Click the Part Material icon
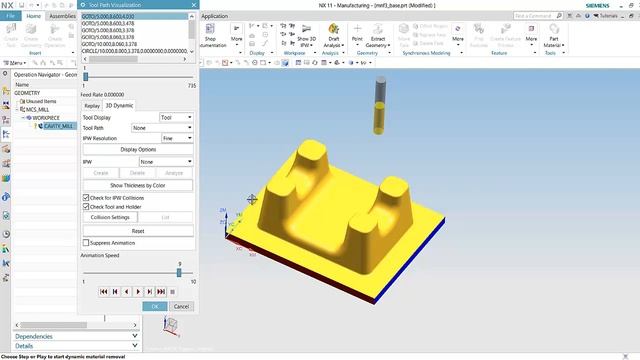 click(x=554, y=29)
